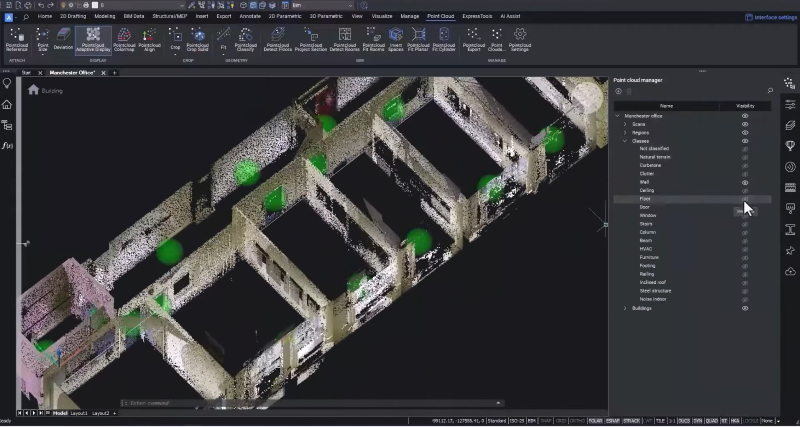Toggle visibility of the Wall class
Screen dimensions: 800x427
[745, 182]
